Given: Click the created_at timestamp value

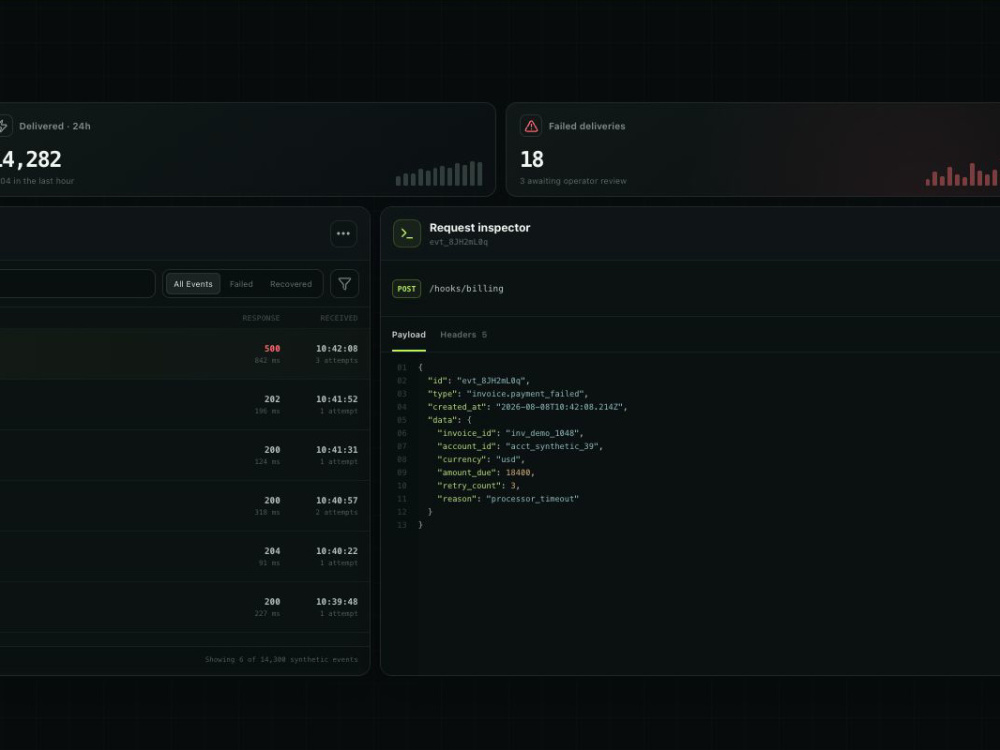Looking at the screenshot, I should 561,407.
